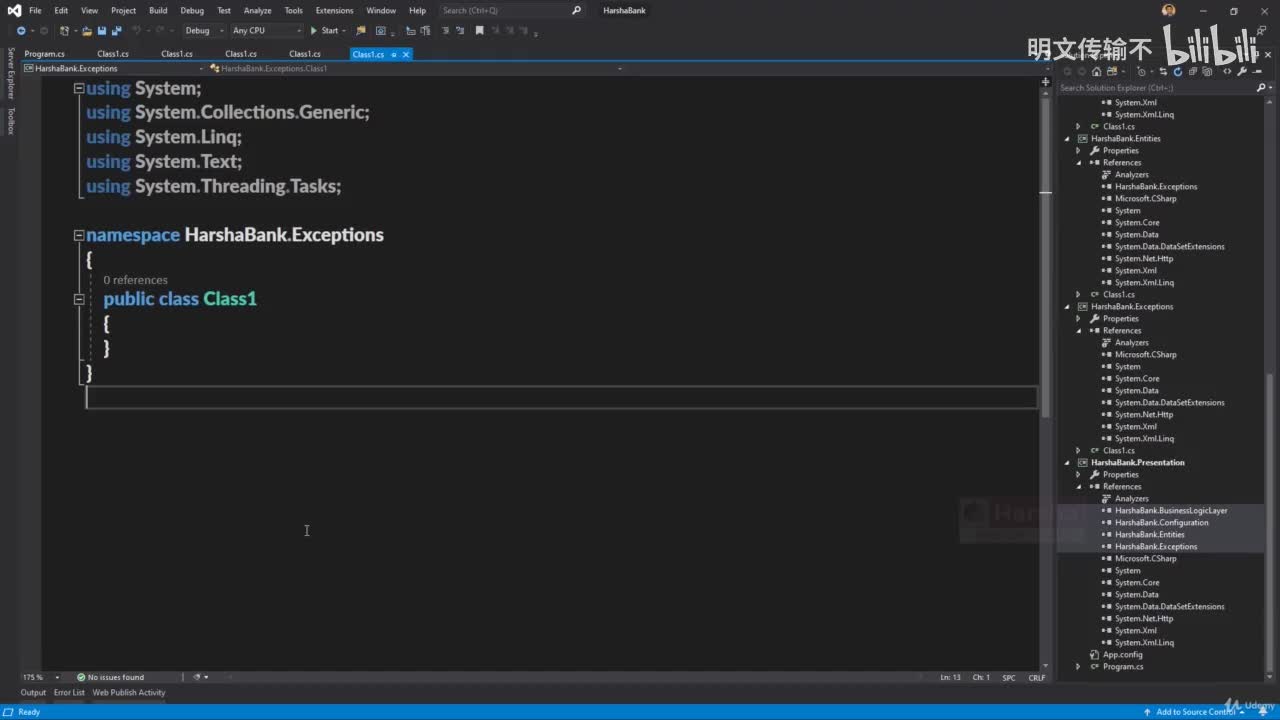Click the Open File folder icon
Viewport: 1280px width, 720px height.
(87, 30)
